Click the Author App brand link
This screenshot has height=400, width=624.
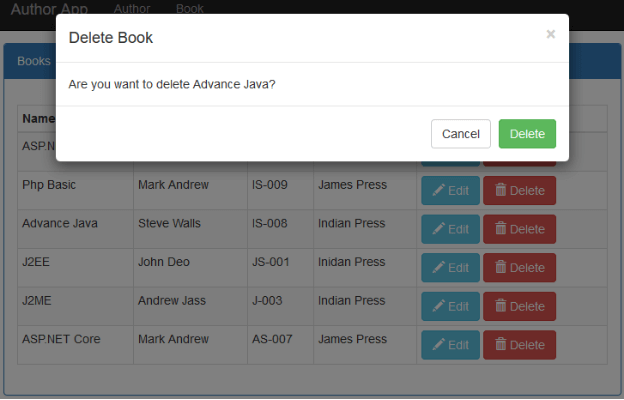(x=49, y=9)
